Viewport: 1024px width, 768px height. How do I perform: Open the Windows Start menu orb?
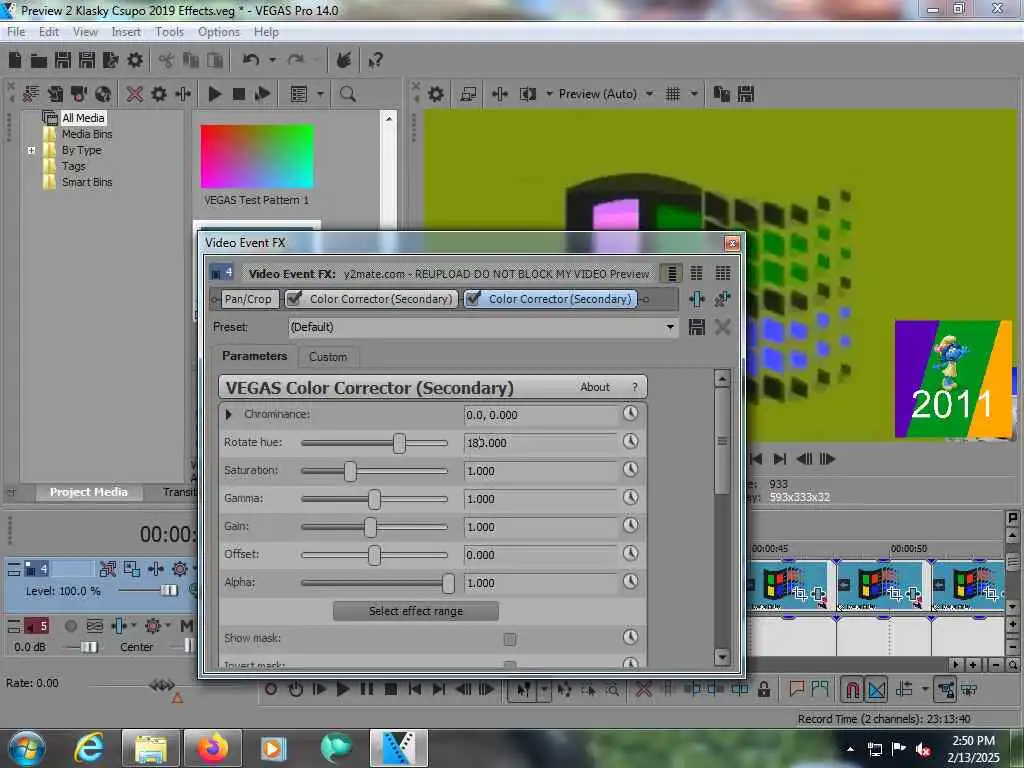[26, 748]
